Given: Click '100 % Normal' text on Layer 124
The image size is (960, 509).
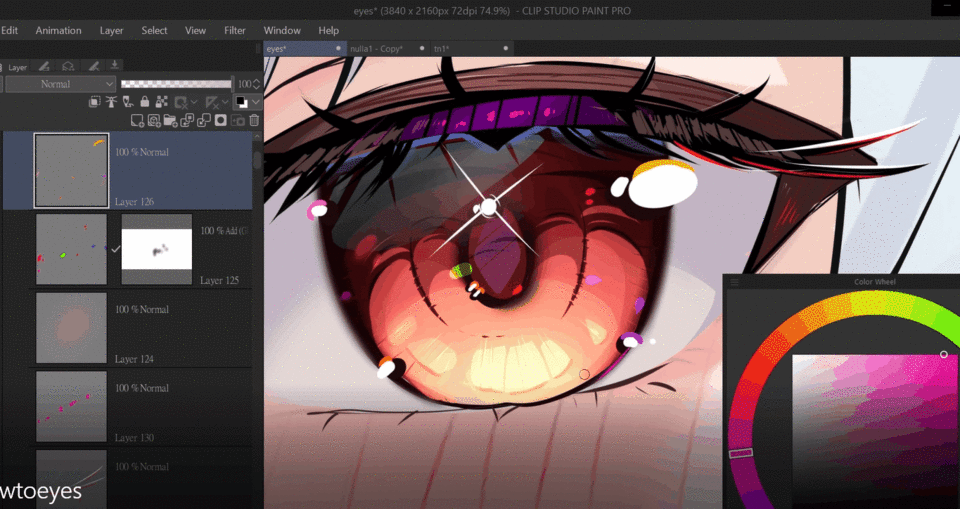Looking at the screenshot, I should click(x=141, y=310).
